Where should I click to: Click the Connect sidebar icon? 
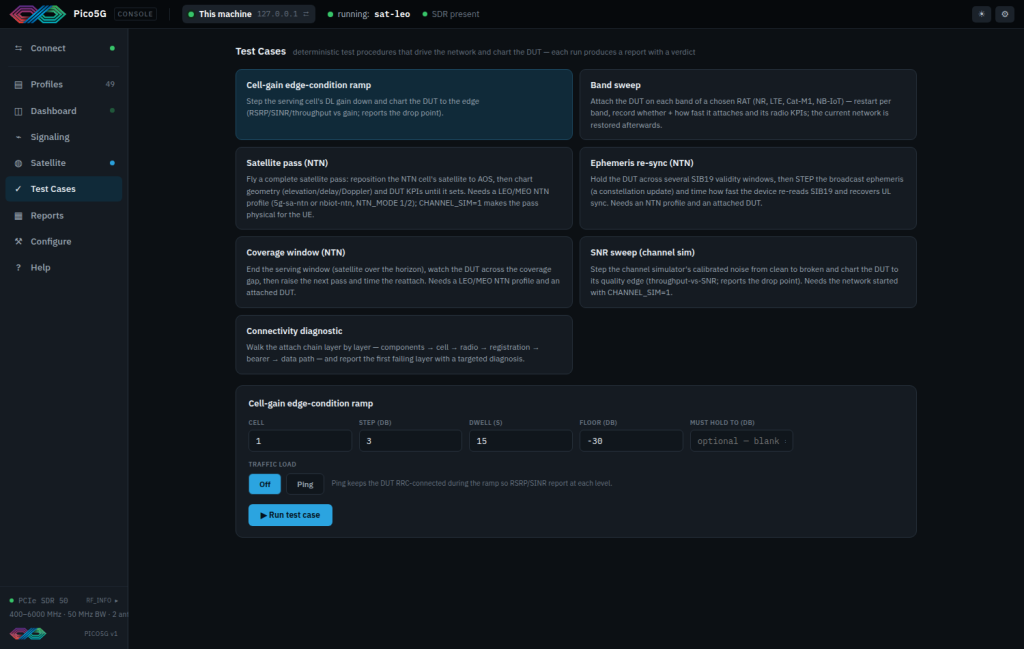point(18,48)
